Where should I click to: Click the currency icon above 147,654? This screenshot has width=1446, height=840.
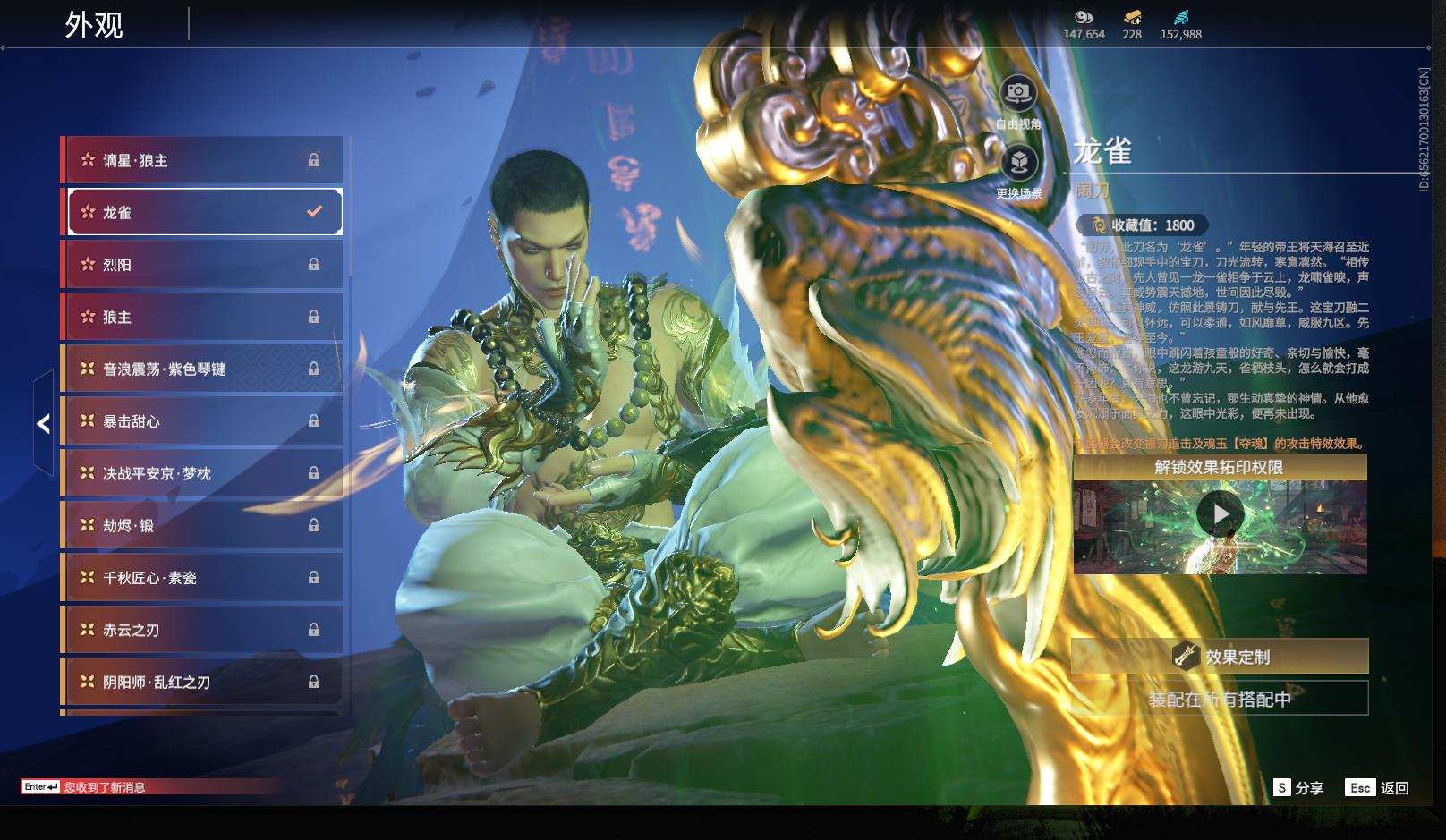pyautogui.click(x=1084, y=17)
